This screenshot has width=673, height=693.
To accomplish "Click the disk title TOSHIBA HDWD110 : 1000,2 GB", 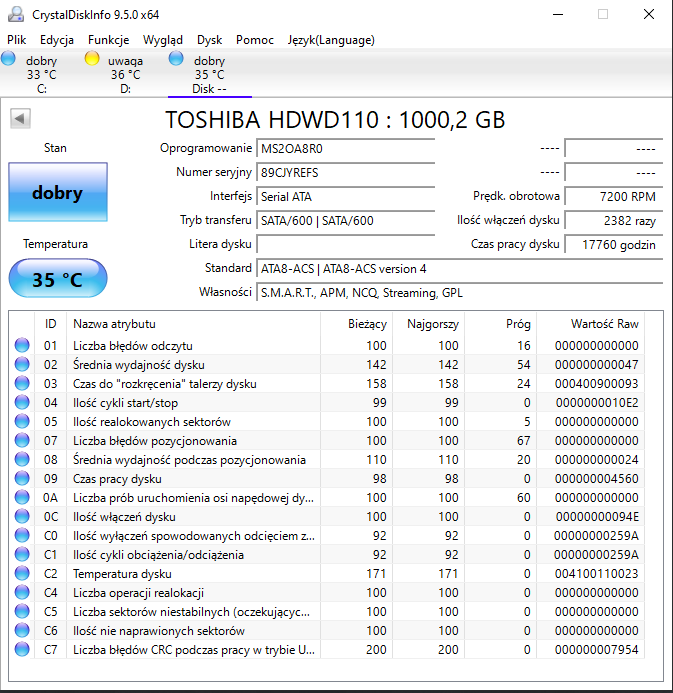I will click(335, 119).
